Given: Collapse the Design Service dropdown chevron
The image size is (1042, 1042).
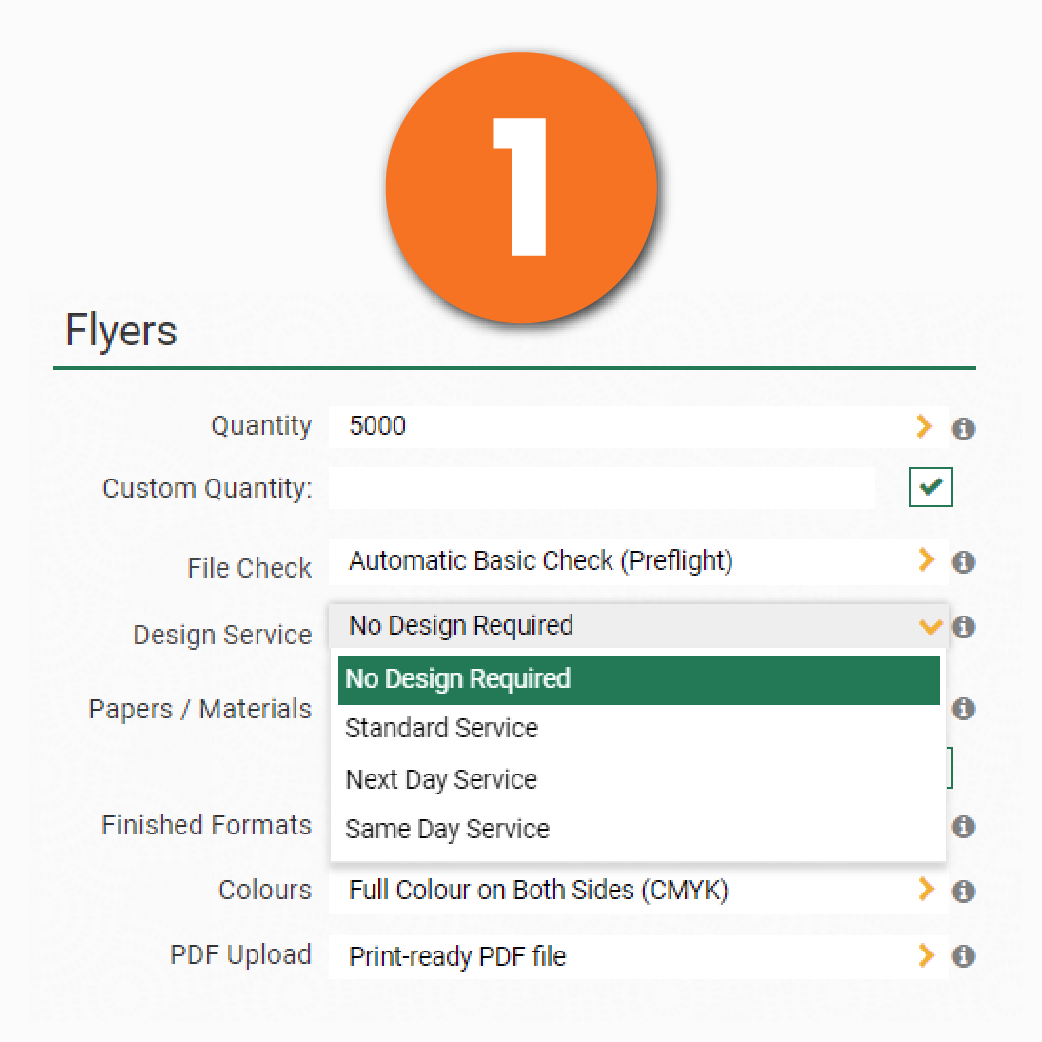Looking at the screenshot, I should click(930, 626).
